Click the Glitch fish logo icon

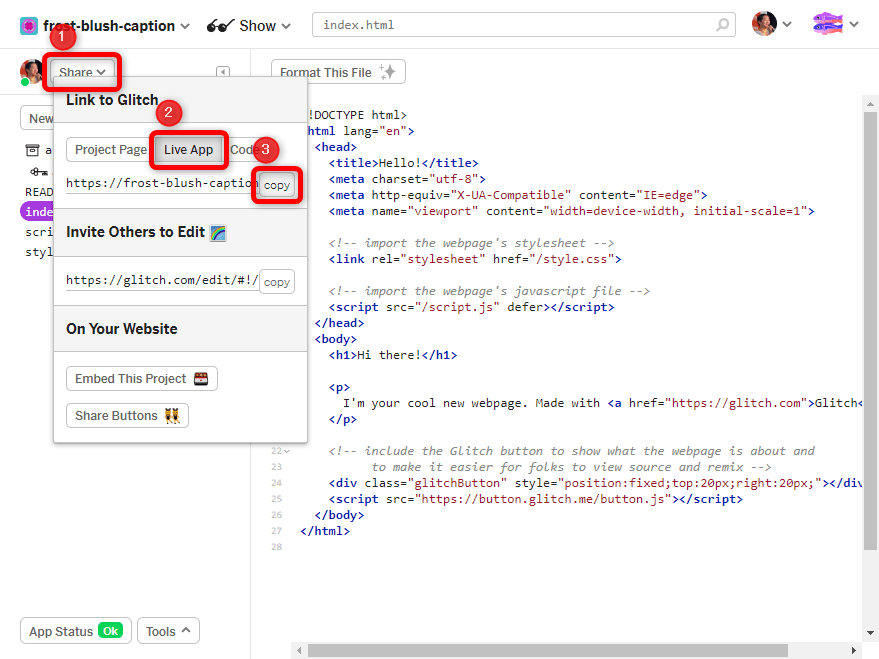[828, 24]
